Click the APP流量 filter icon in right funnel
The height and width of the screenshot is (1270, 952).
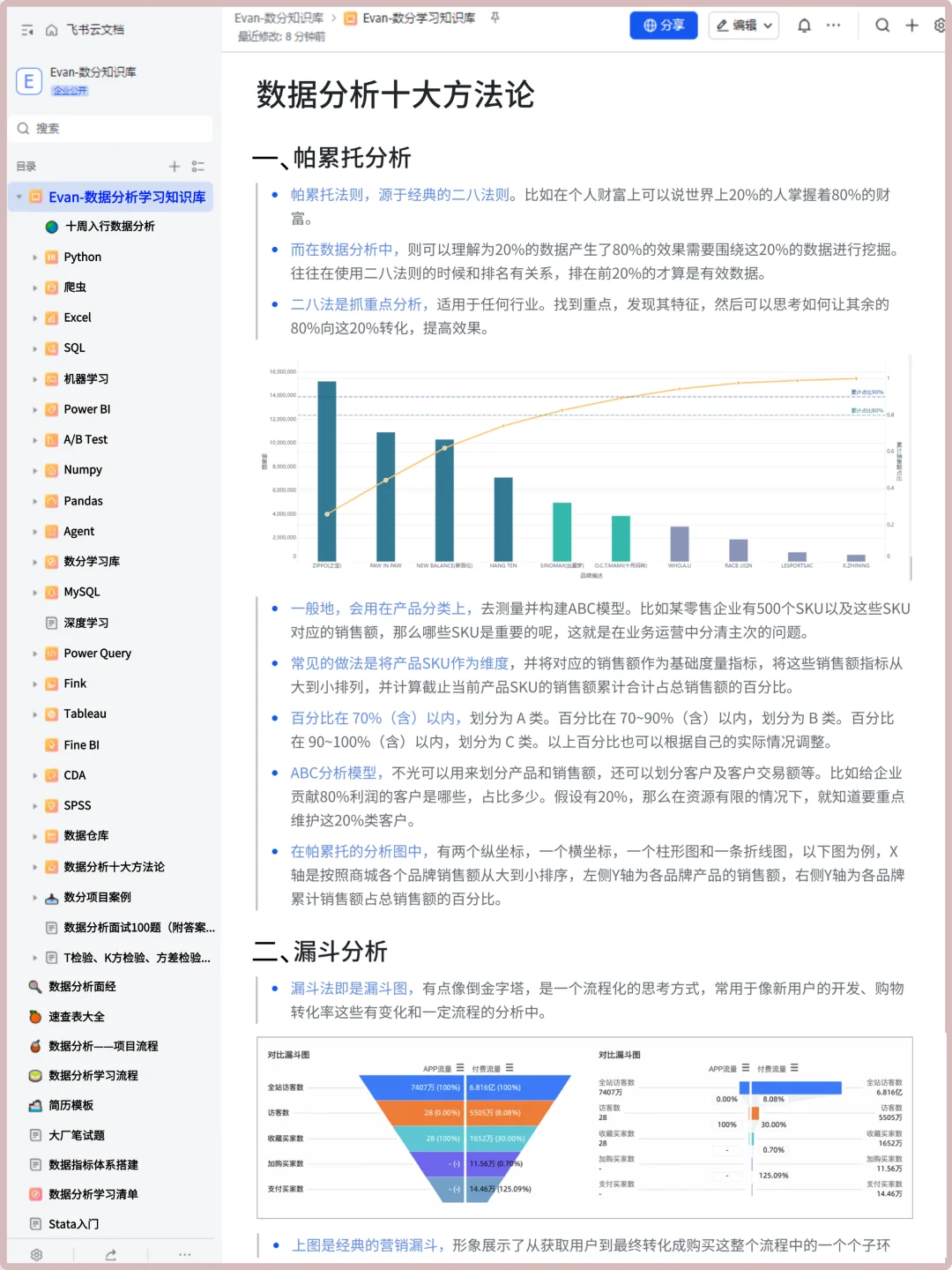(x=746, y=1067)
